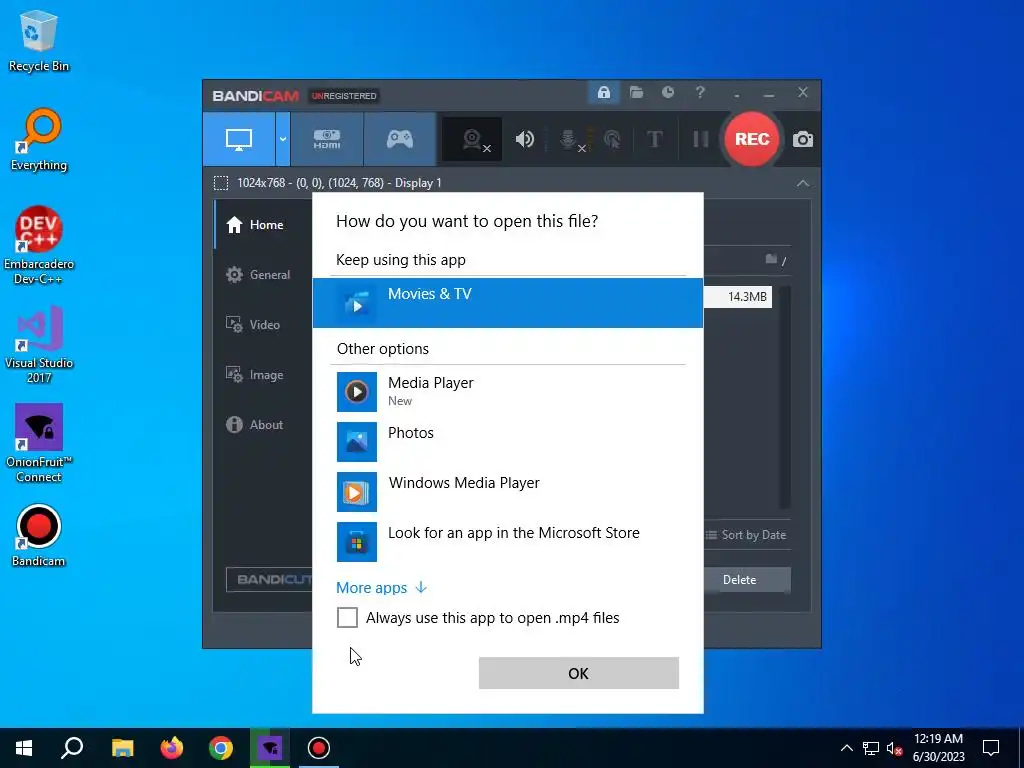Open folder path icon in Bandicam home
Viewport: 1024px width, 768px height.
pyautogui.click(x=771, y=259)
